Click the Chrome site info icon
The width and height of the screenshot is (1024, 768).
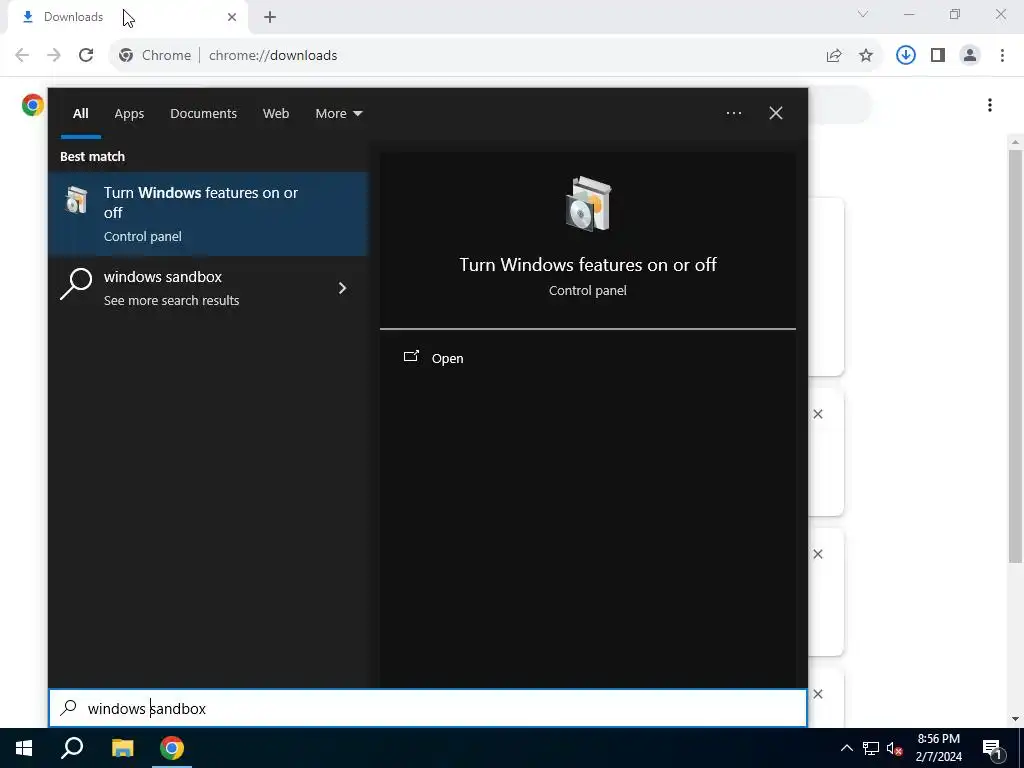[126, 56]
